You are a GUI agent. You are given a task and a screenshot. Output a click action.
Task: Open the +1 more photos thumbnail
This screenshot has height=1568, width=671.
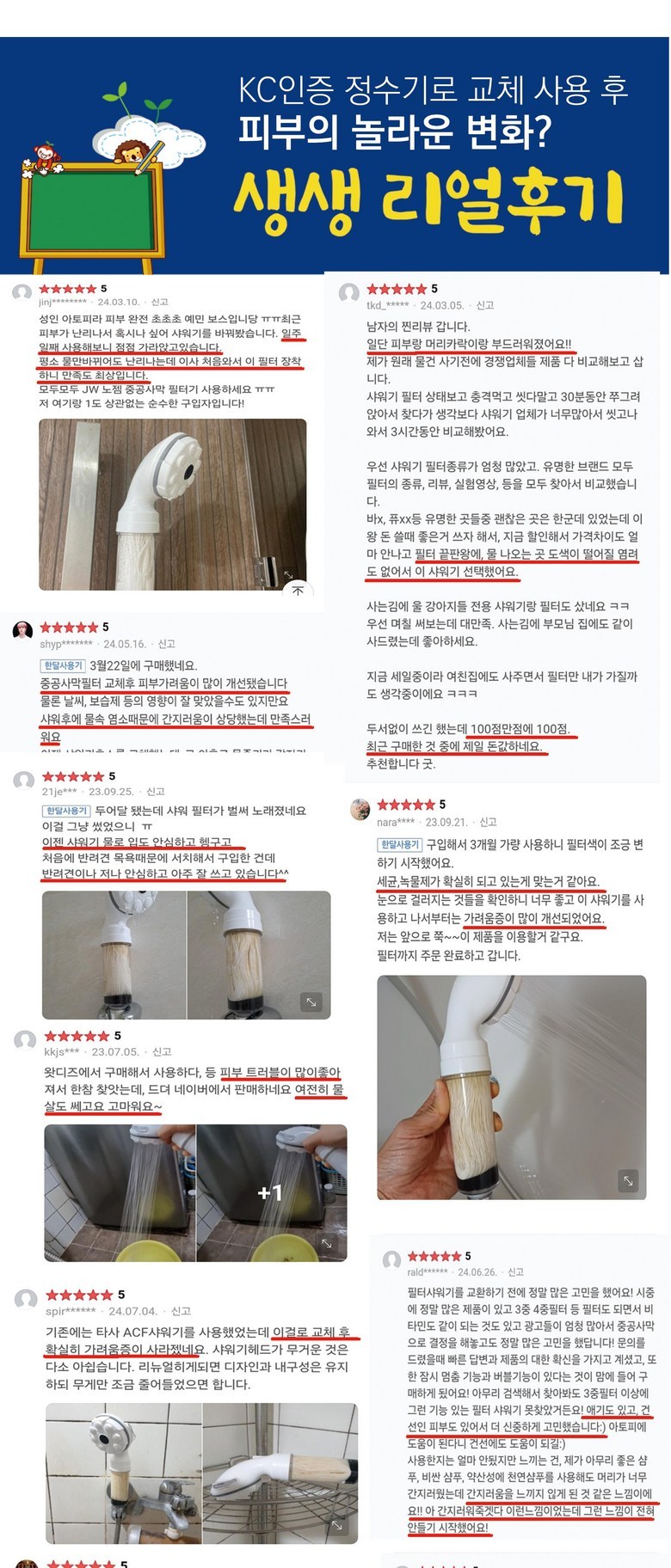click(x=271, y=1193)
